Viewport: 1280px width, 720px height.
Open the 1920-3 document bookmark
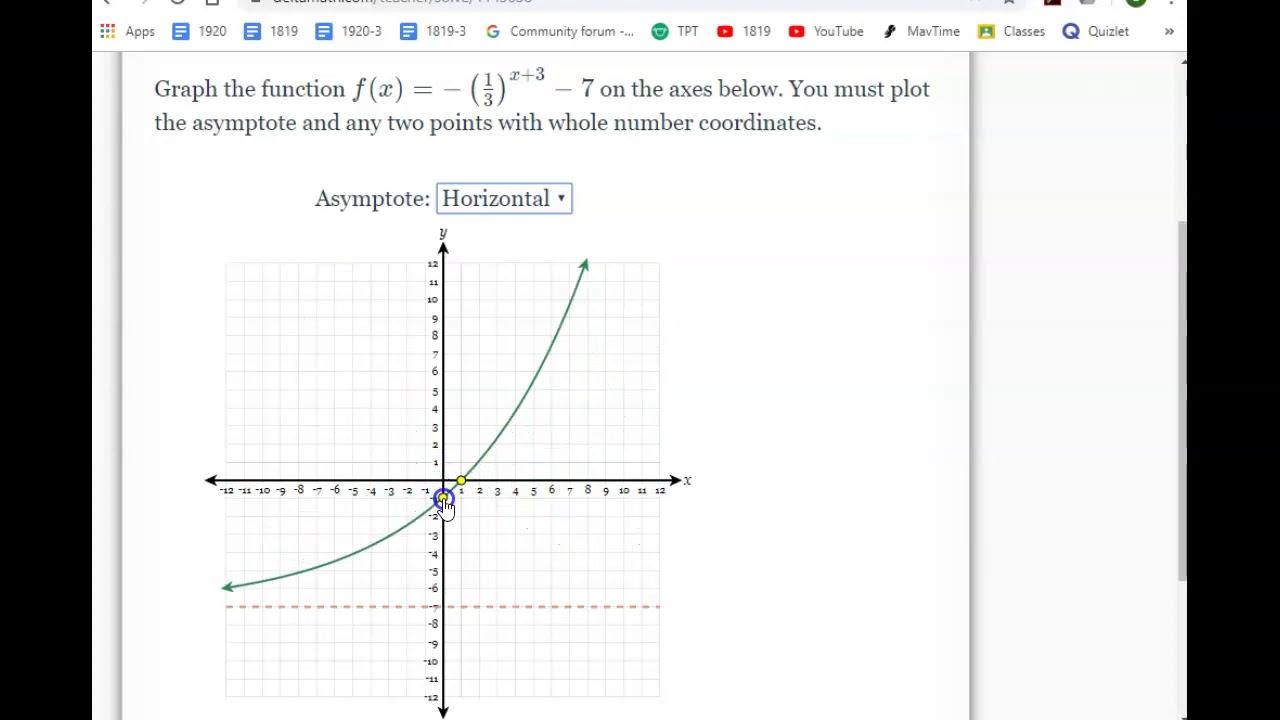pyautogui.click(x=348, y=31)
